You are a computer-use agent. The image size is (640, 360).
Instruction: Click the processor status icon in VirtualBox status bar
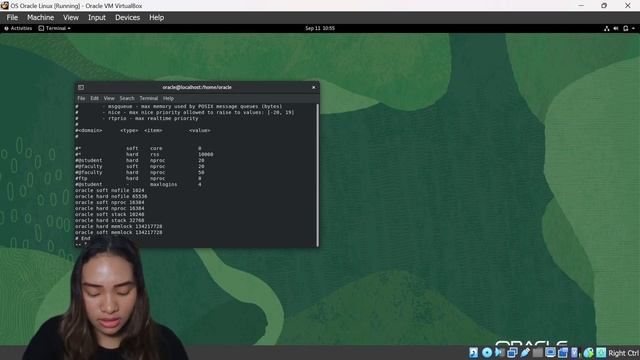575,353
